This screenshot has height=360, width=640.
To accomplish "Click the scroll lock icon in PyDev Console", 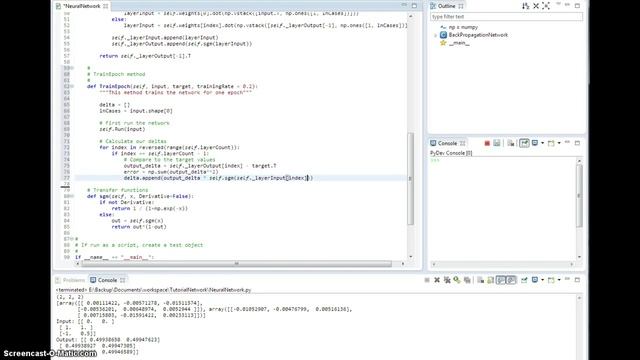I will 511,143.
